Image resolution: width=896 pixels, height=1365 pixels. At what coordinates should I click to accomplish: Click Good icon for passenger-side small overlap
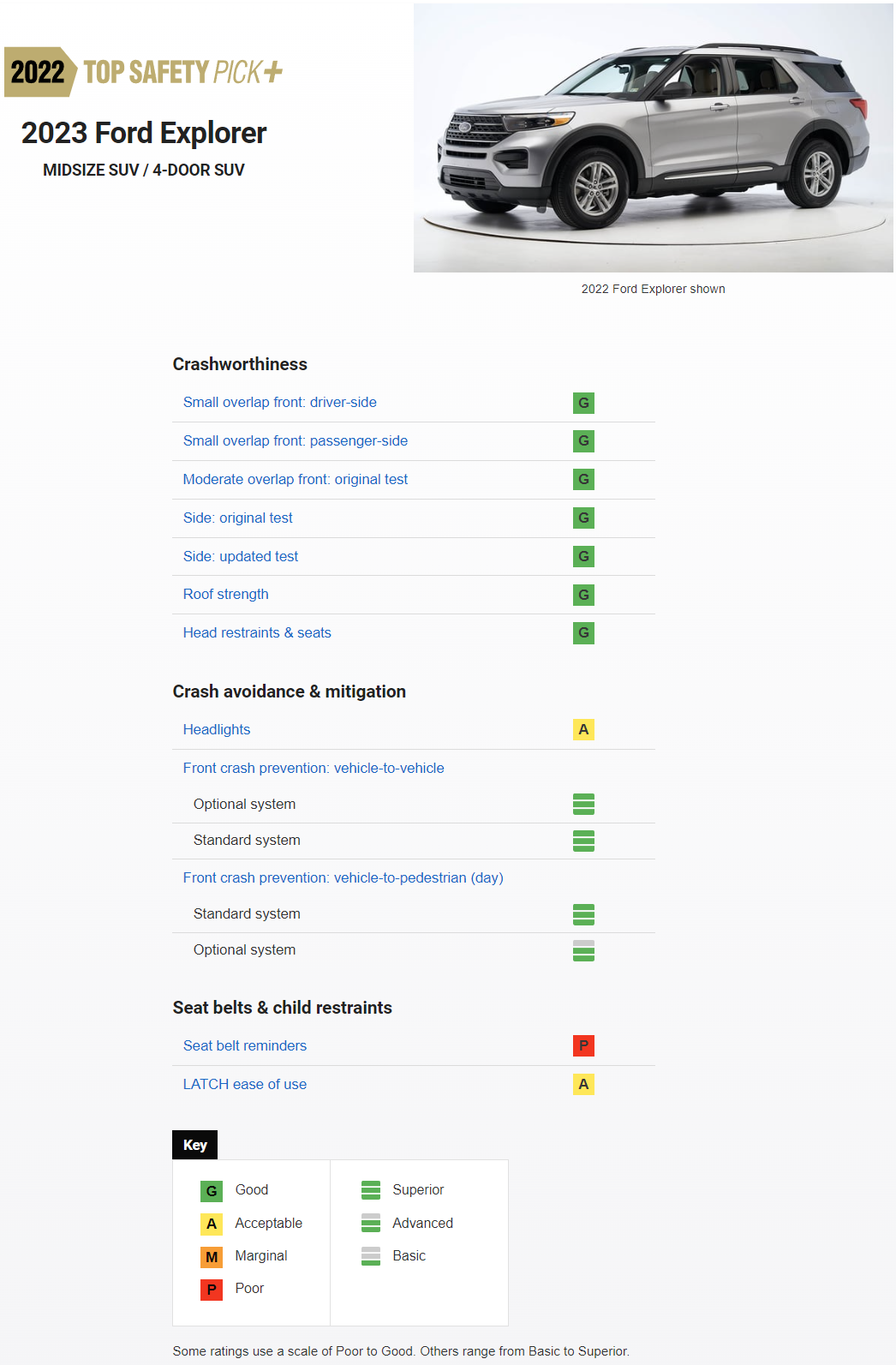pos(583,441)
